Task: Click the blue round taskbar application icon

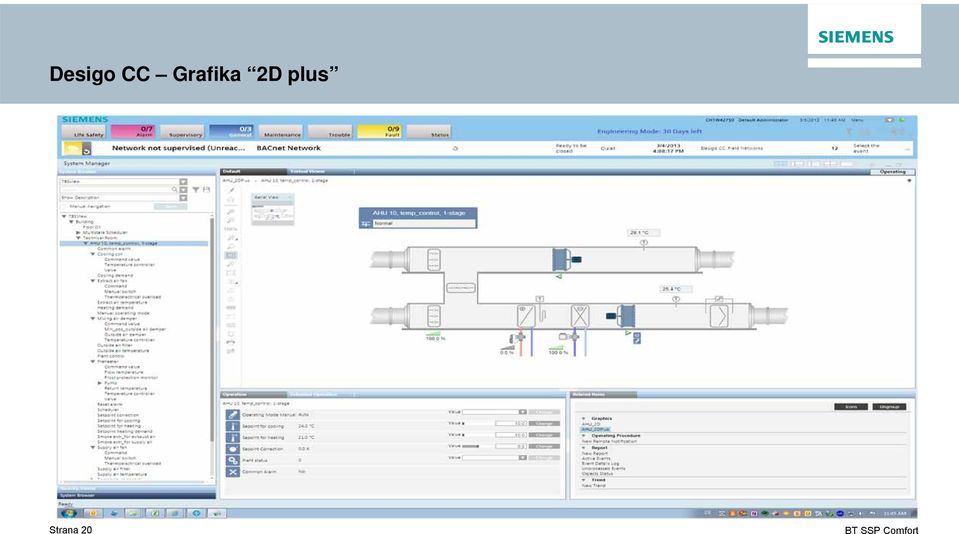Action: [x=196, y=513]
